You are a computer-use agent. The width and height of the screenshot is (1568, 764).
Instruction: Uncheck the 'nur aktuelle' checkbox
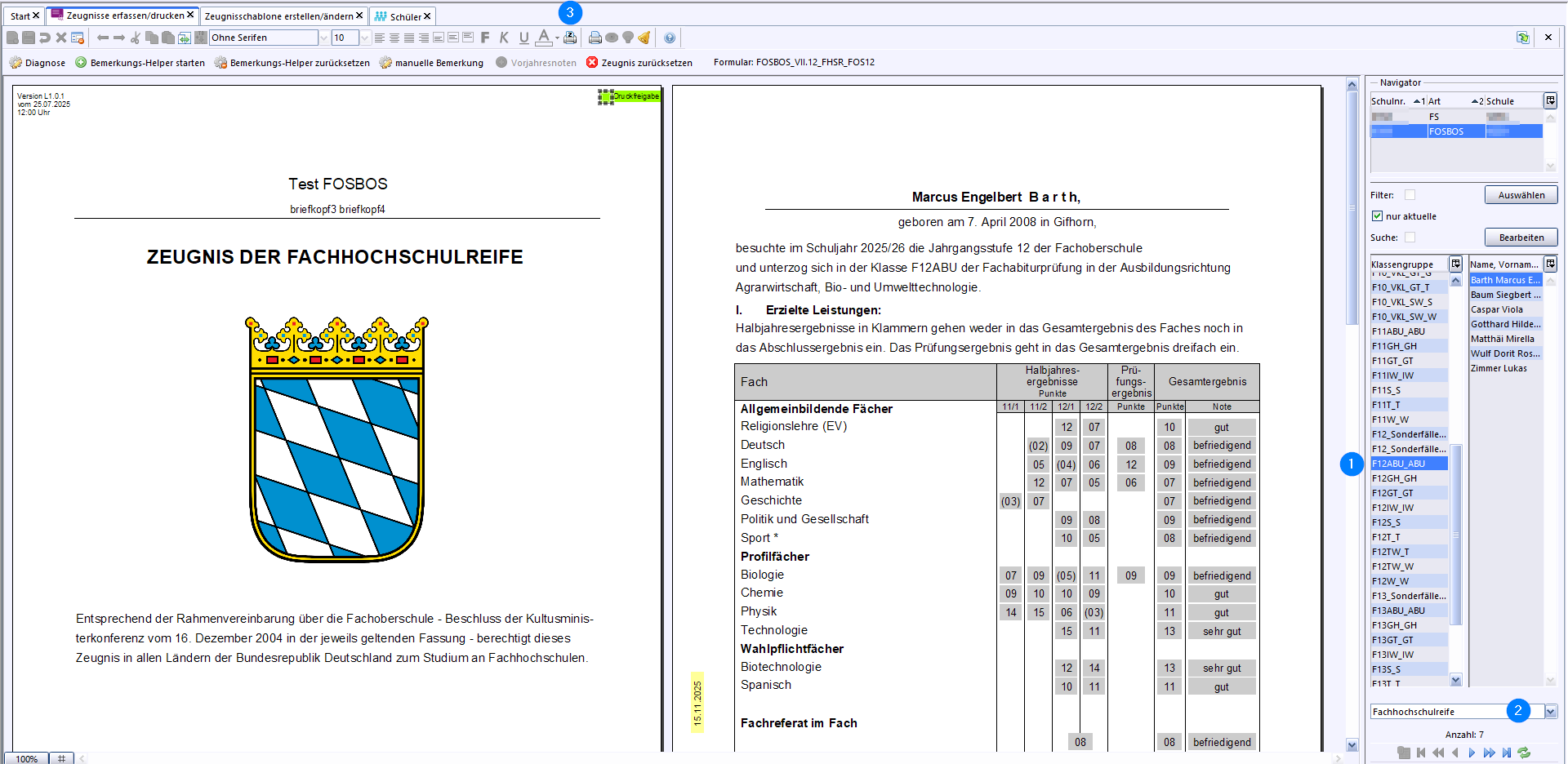pyautogui.click(x=1378, y=216)
